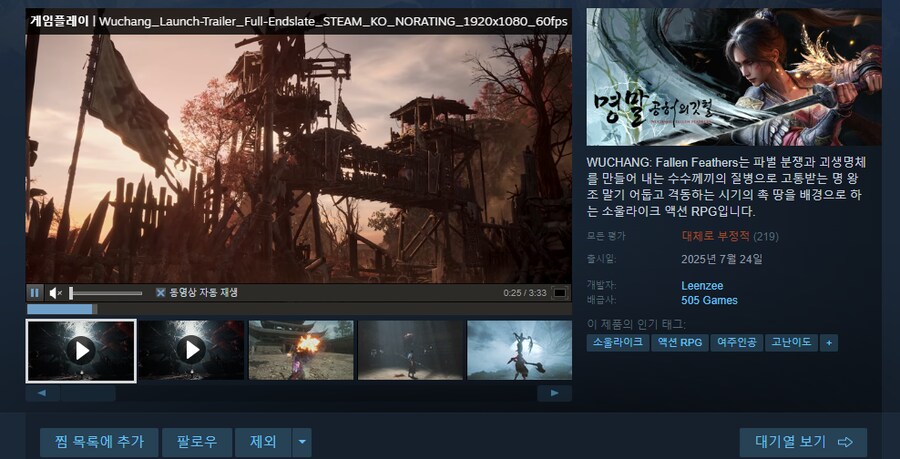Toggle the 동영상 자동 재생 checkbox
Screen dimensions: 900x459
point(161,293)
